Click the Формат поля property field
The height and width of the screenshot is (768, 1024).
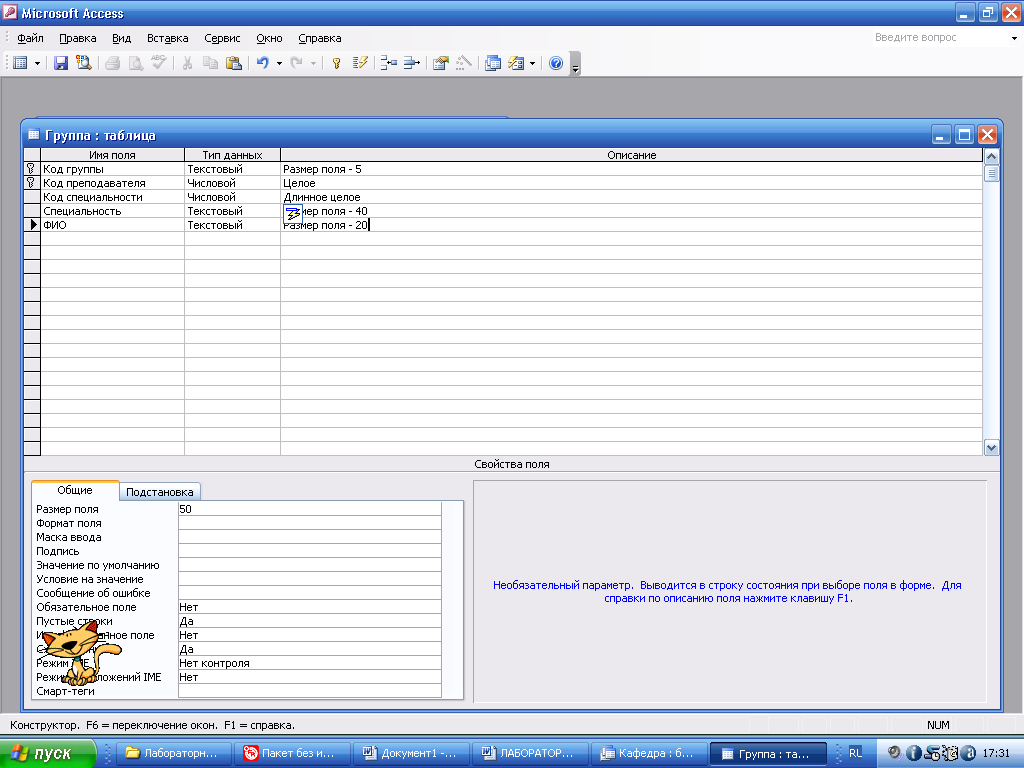pyautogui.click(x=310, y=523)
